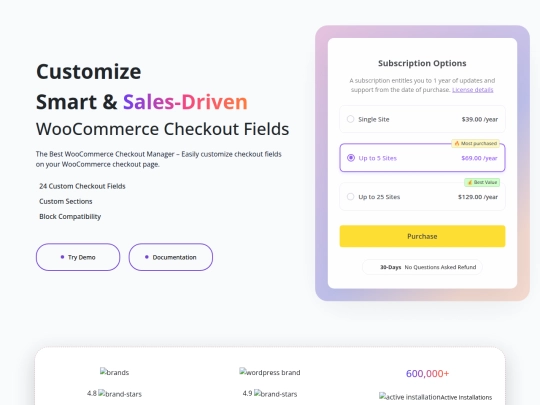540x405 pixels.
Task: Choose the Up to 25 Sites radio option
Action: [x=350, y=197]
